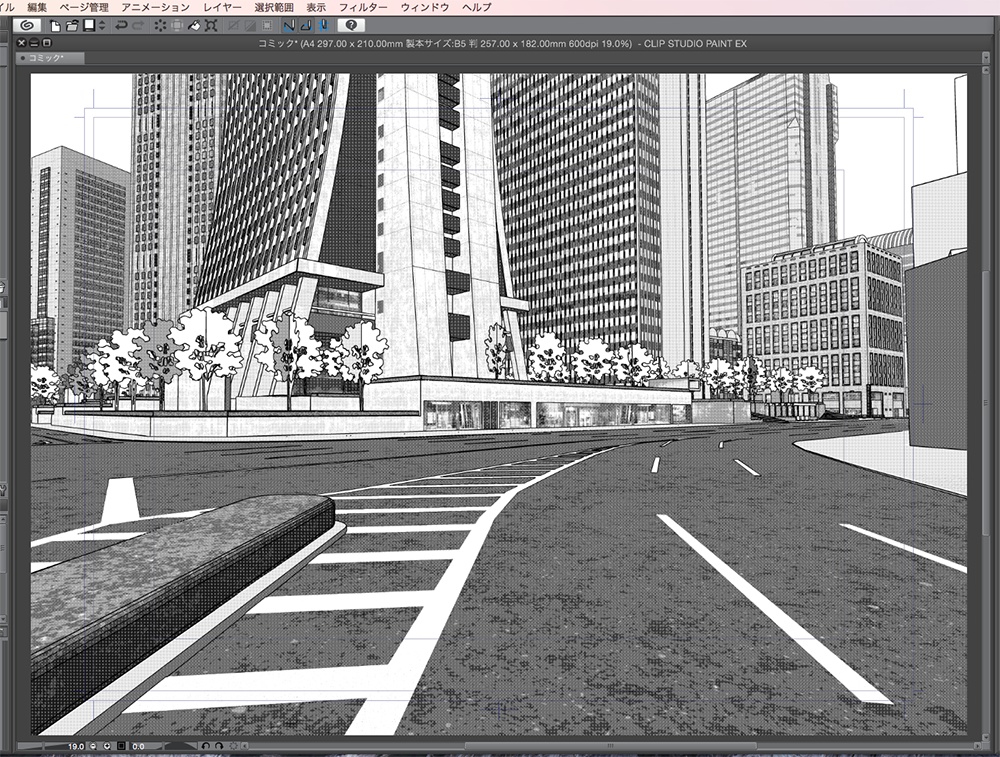Redo the undone action
Image resolution: width=1000 pixels, height=757 pixels.
(138, 26)
